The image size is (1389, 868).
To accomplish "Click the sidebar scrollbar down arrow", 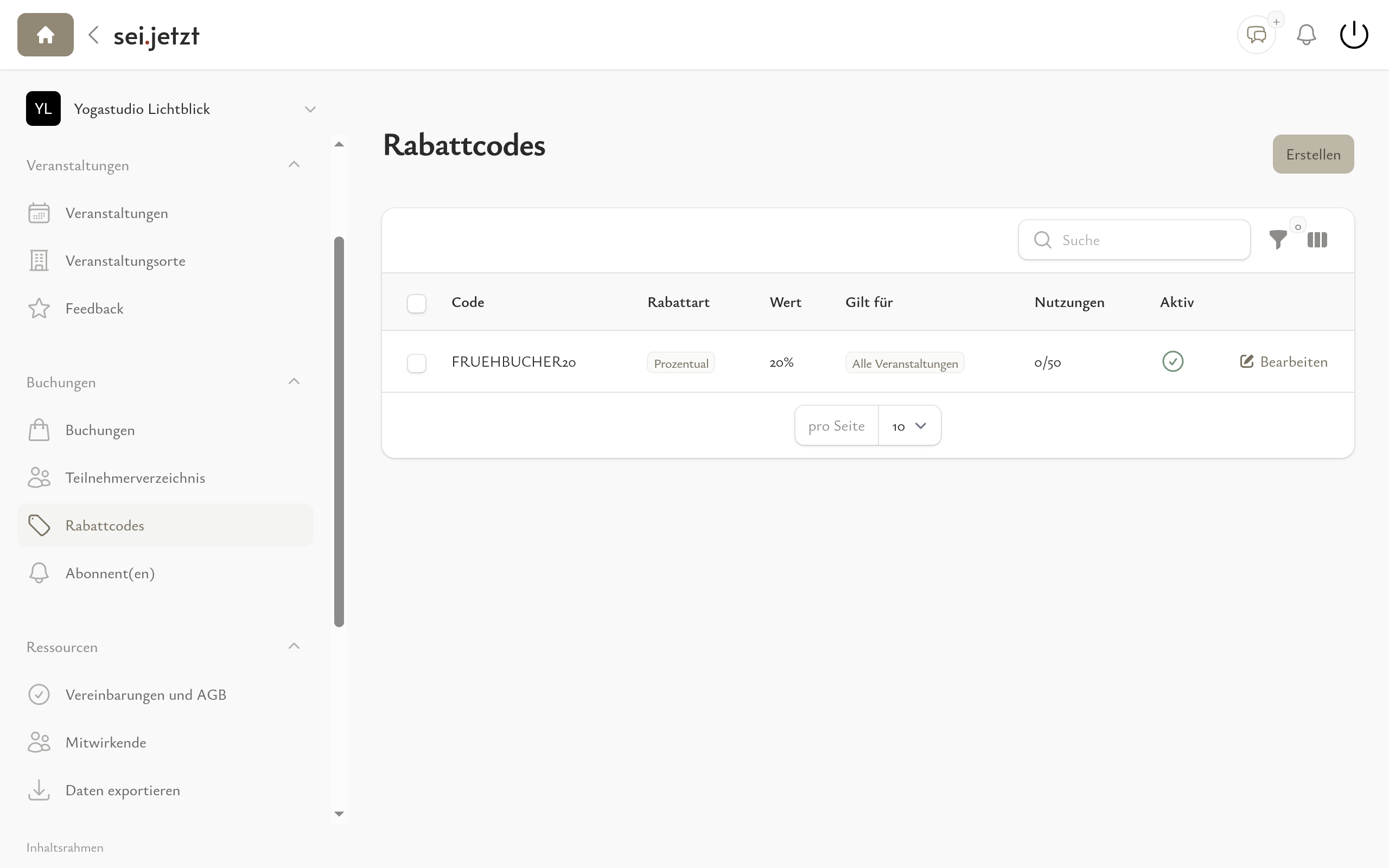I will (x=339, y=813).
